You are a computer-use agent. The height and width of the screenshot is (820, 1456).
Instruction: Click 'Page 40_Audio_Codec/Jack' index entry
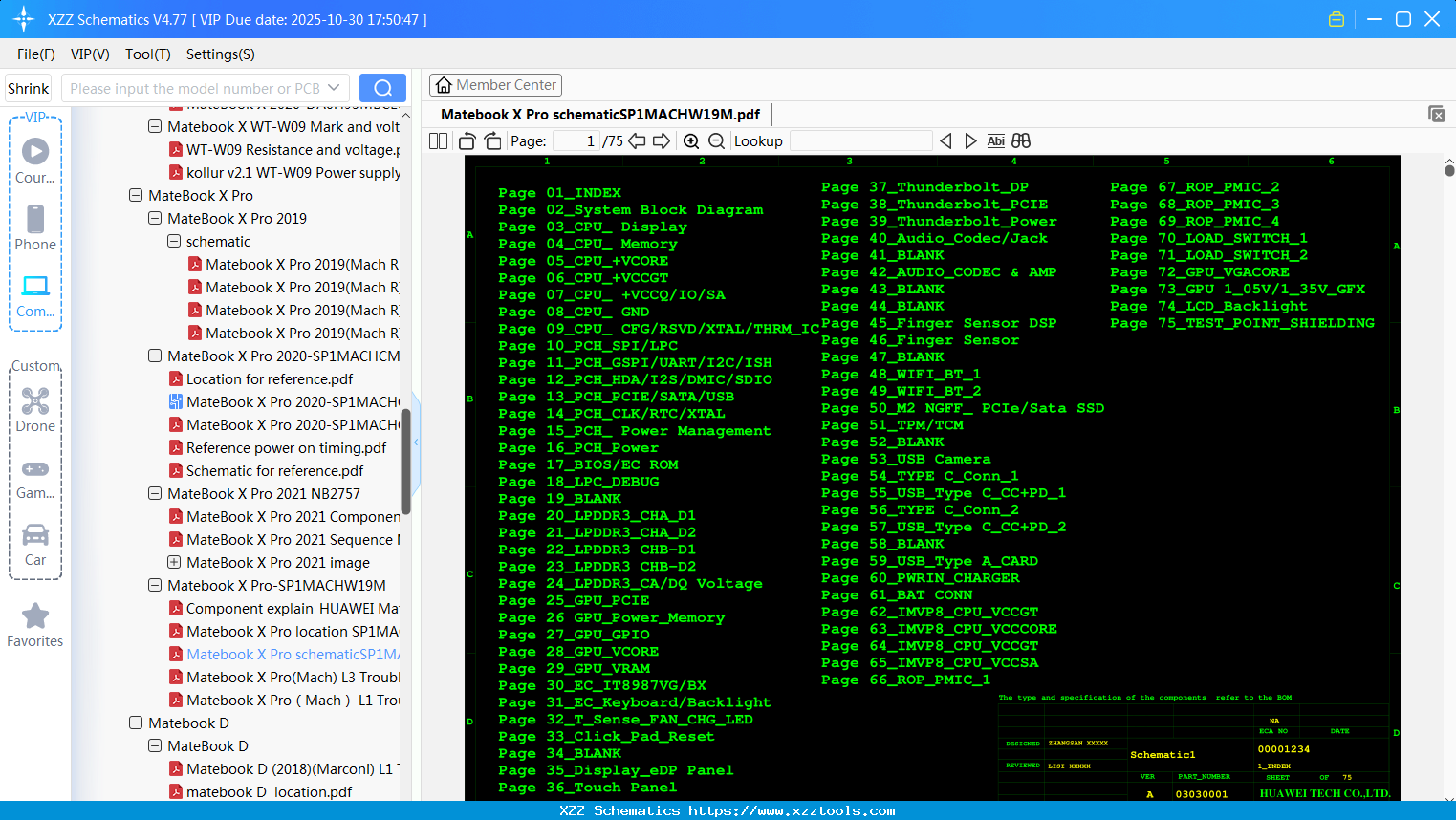[934, 238]
